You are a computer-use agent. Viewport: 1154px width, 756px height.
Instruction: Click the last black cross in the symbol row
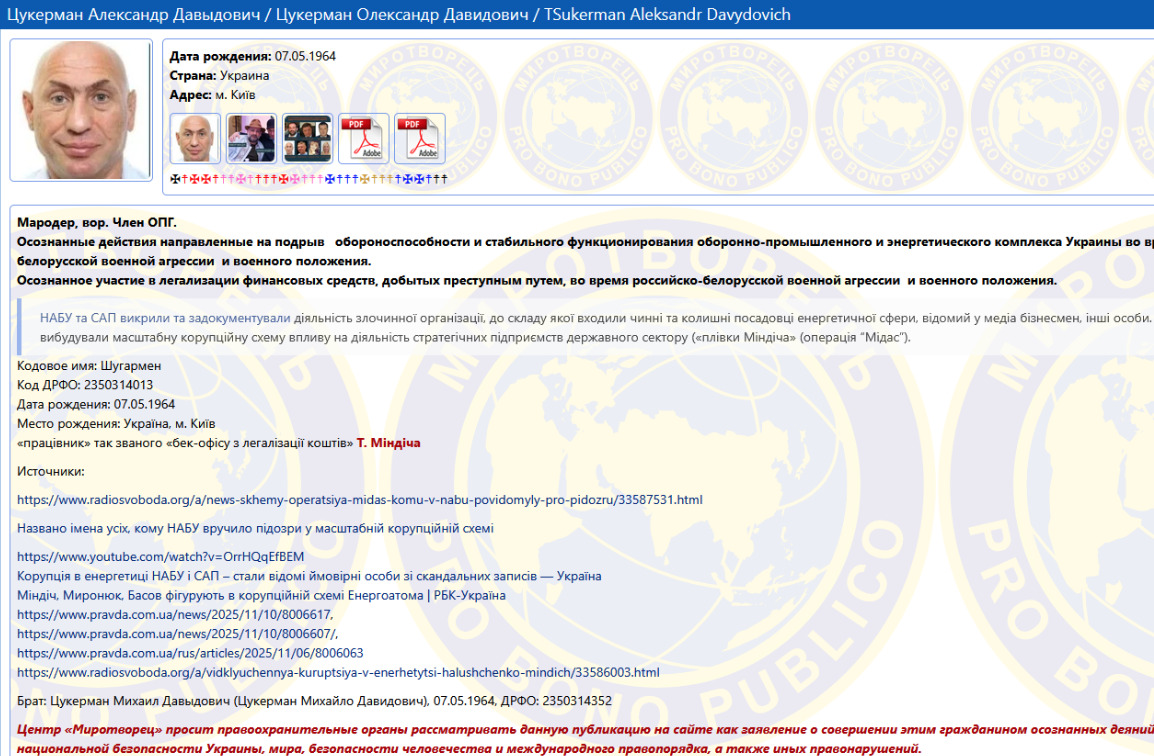[x=445, y=178]
